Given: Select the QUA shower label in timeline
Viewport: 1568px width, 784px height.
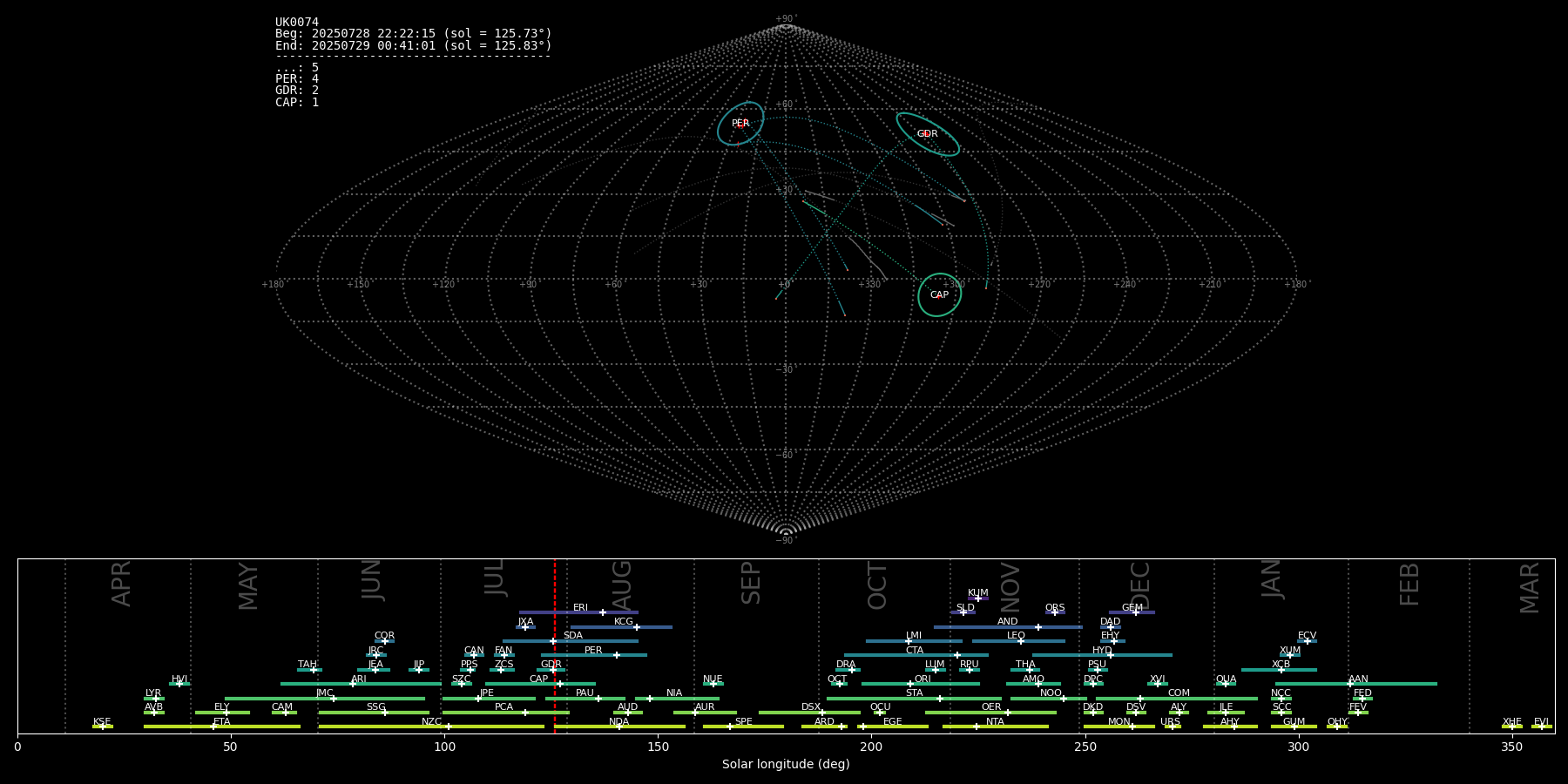Looking at the screenshot, I should 1226,679.
